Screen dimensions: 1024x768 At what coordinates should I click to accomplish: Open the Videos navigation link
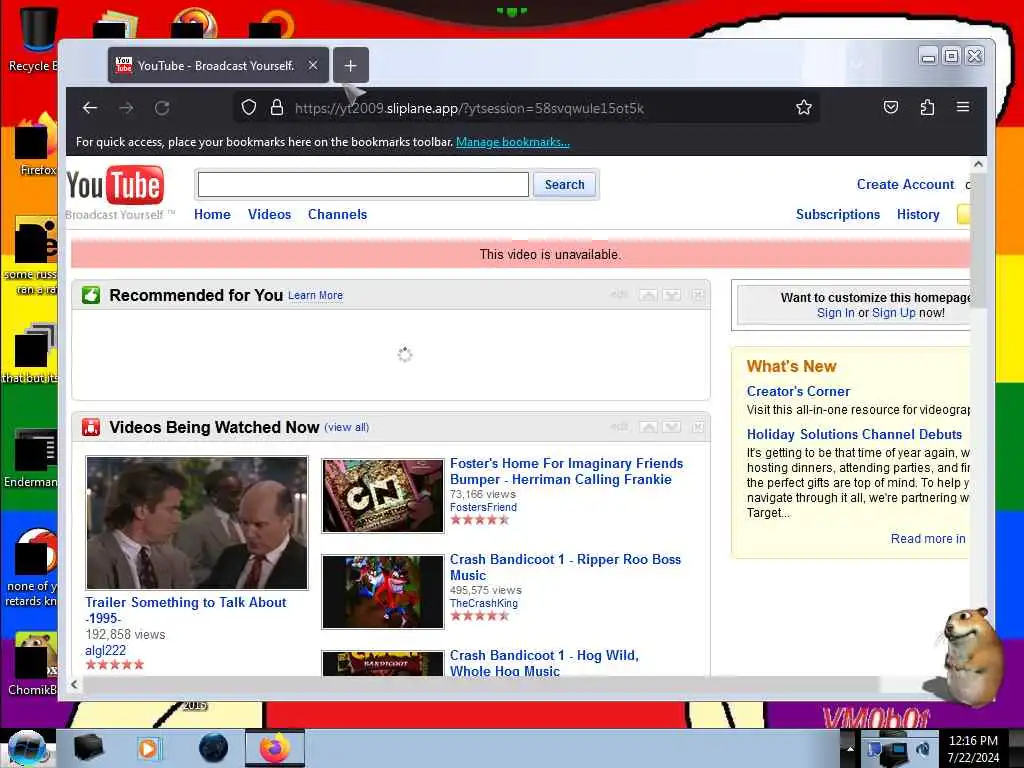[x=269, y=214]
